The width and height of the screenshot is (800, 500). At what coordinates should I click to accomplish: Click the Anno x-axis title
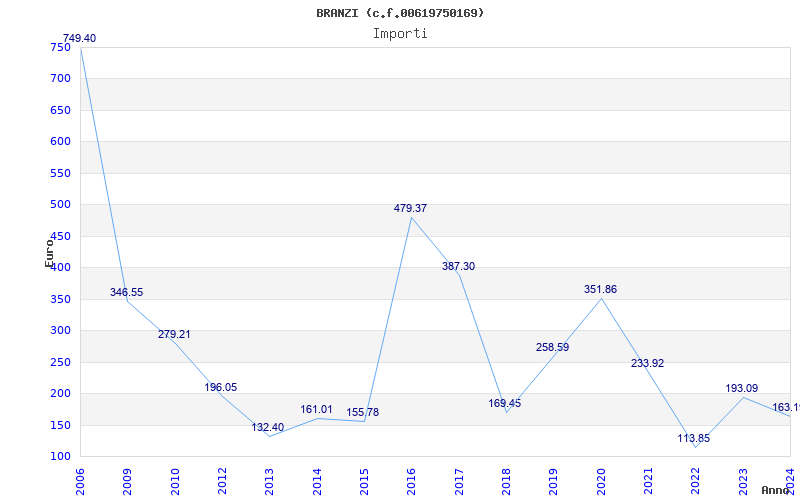point(776,490)
